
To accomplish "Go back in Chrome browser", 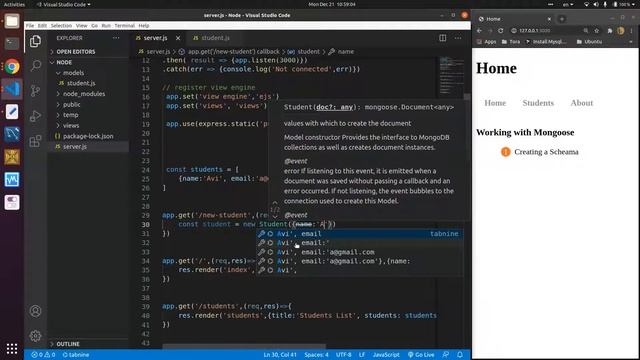I will pos(480,31).
